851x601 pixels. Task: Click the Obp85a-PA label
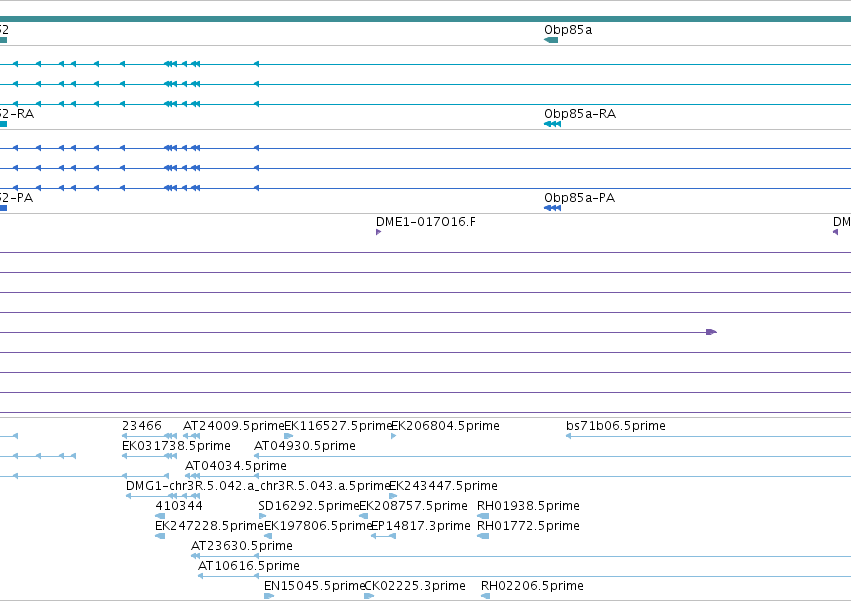(580, 198)
